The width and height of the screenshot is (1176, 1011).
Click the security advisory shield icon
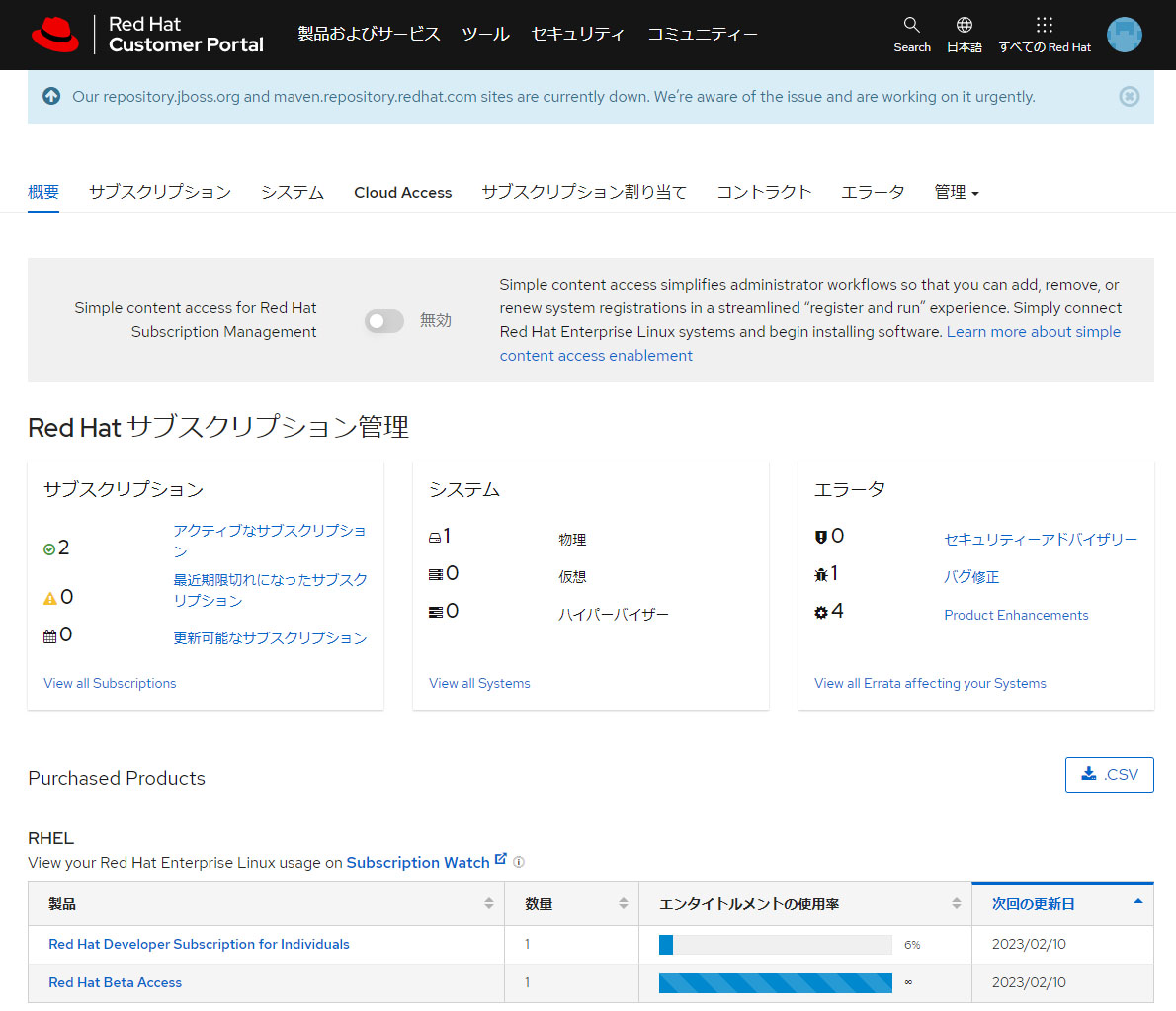[820, 537]
